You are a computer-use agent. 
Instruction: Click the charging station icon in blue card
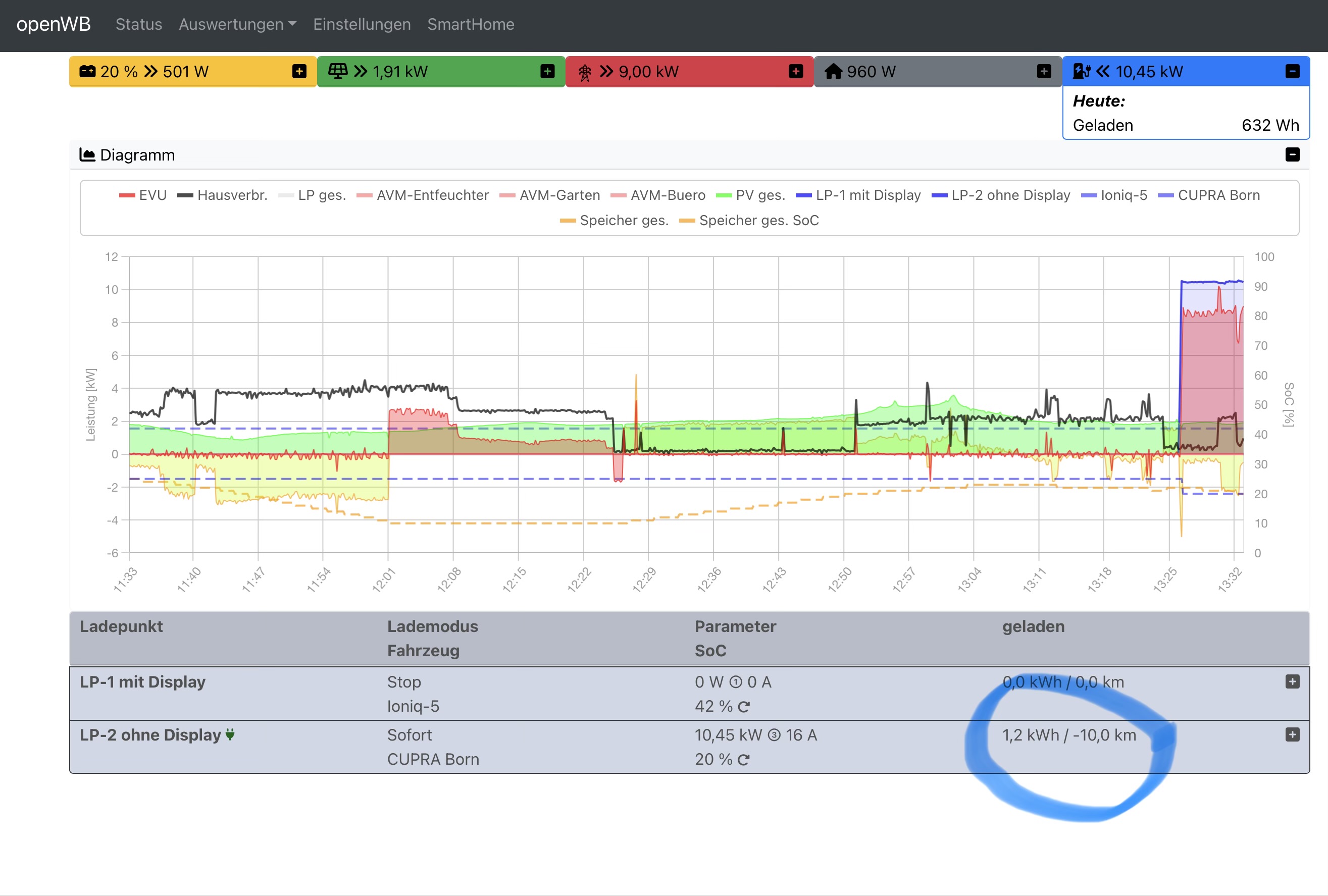[1081, 72]
